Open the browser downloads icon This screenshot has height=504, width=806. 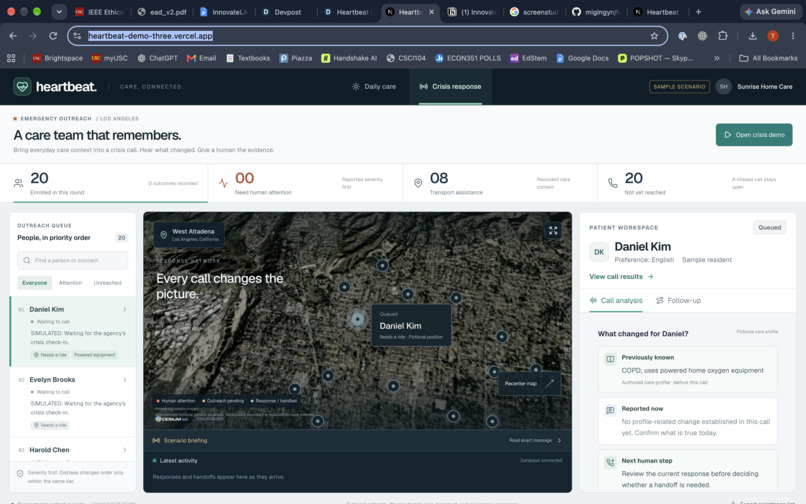pos(753,35)
